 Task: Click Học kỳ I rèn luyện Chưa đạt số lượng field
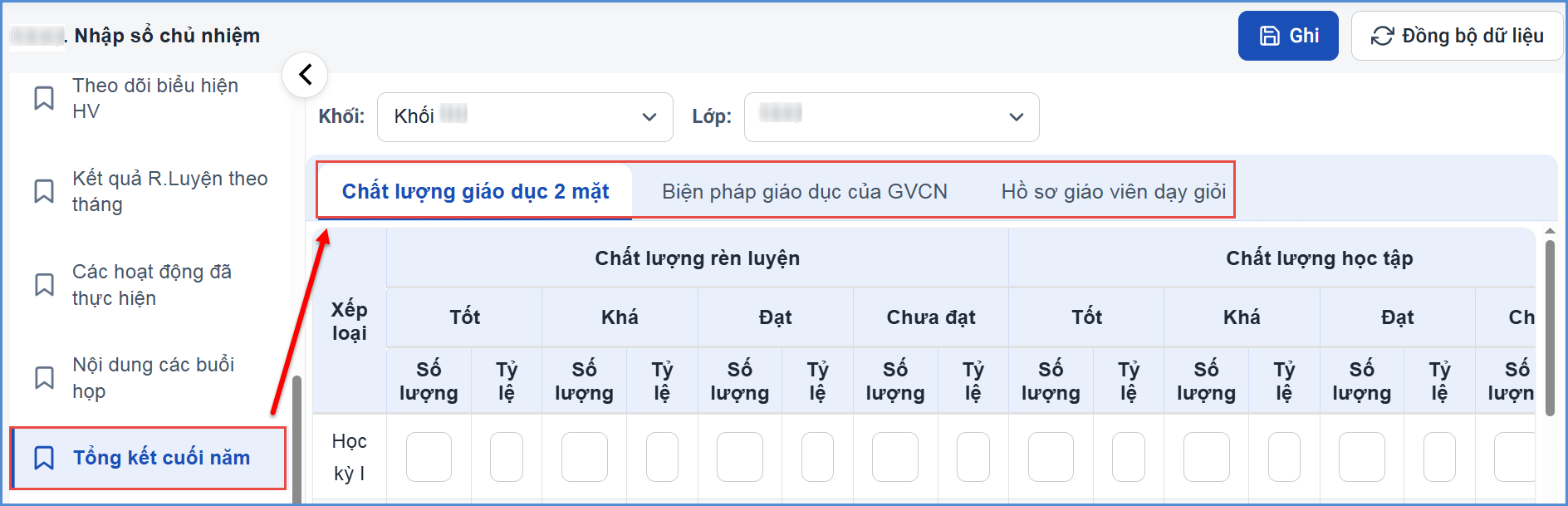point(895,457)
